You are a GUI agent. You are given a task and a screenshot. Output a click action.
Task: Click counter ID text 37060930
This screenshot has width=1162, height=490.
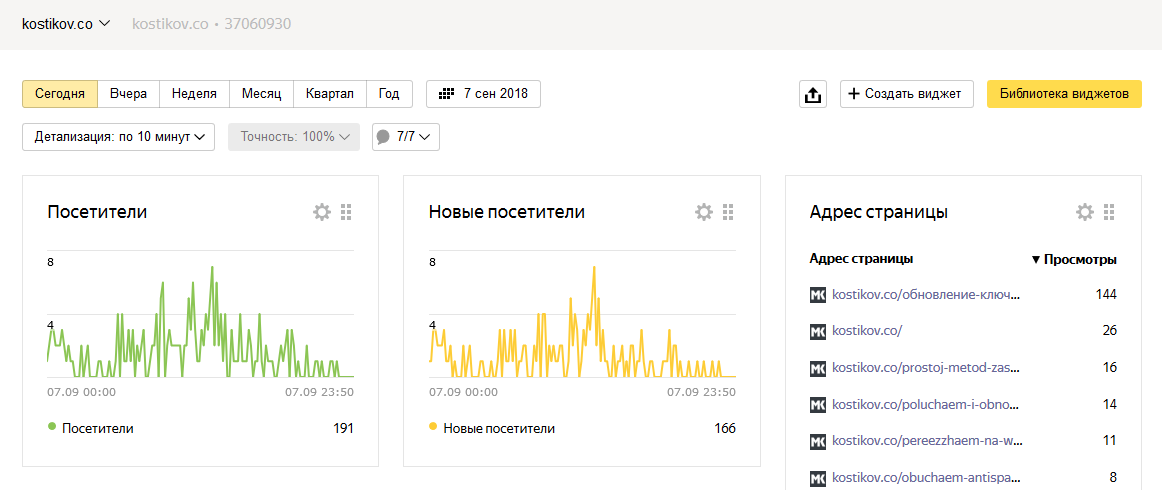(257, 24)
